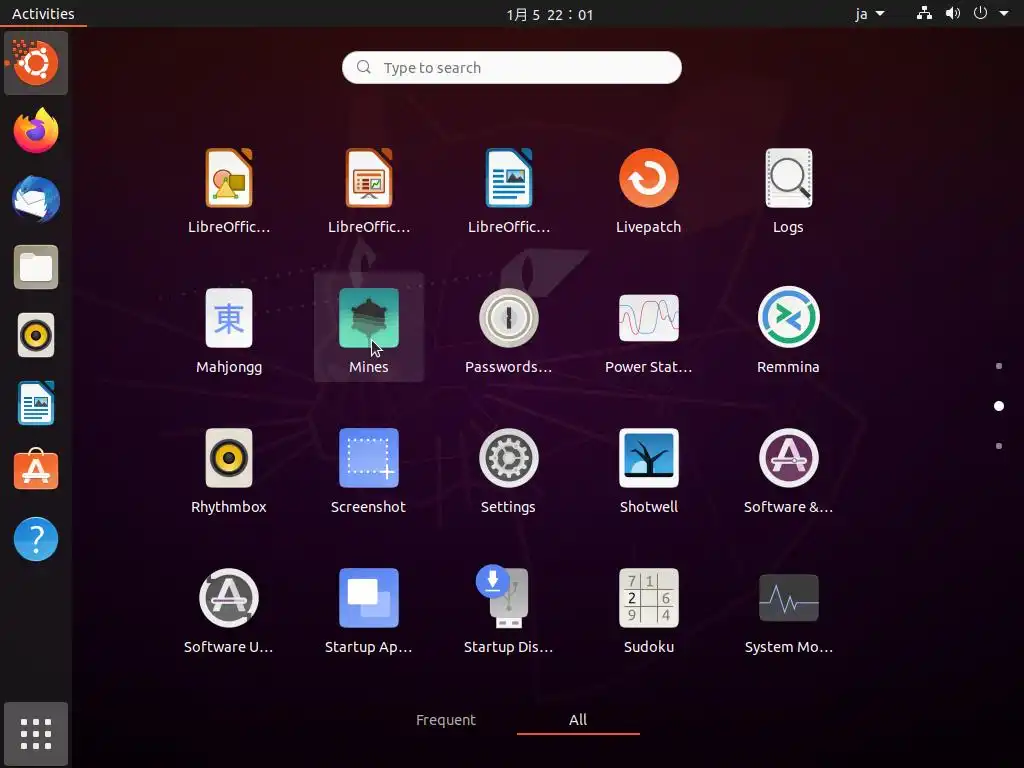Open Startup Applications preferences
Viewport: 1024px width, 768px height.
pyautogui.click(x=369, y=598)
